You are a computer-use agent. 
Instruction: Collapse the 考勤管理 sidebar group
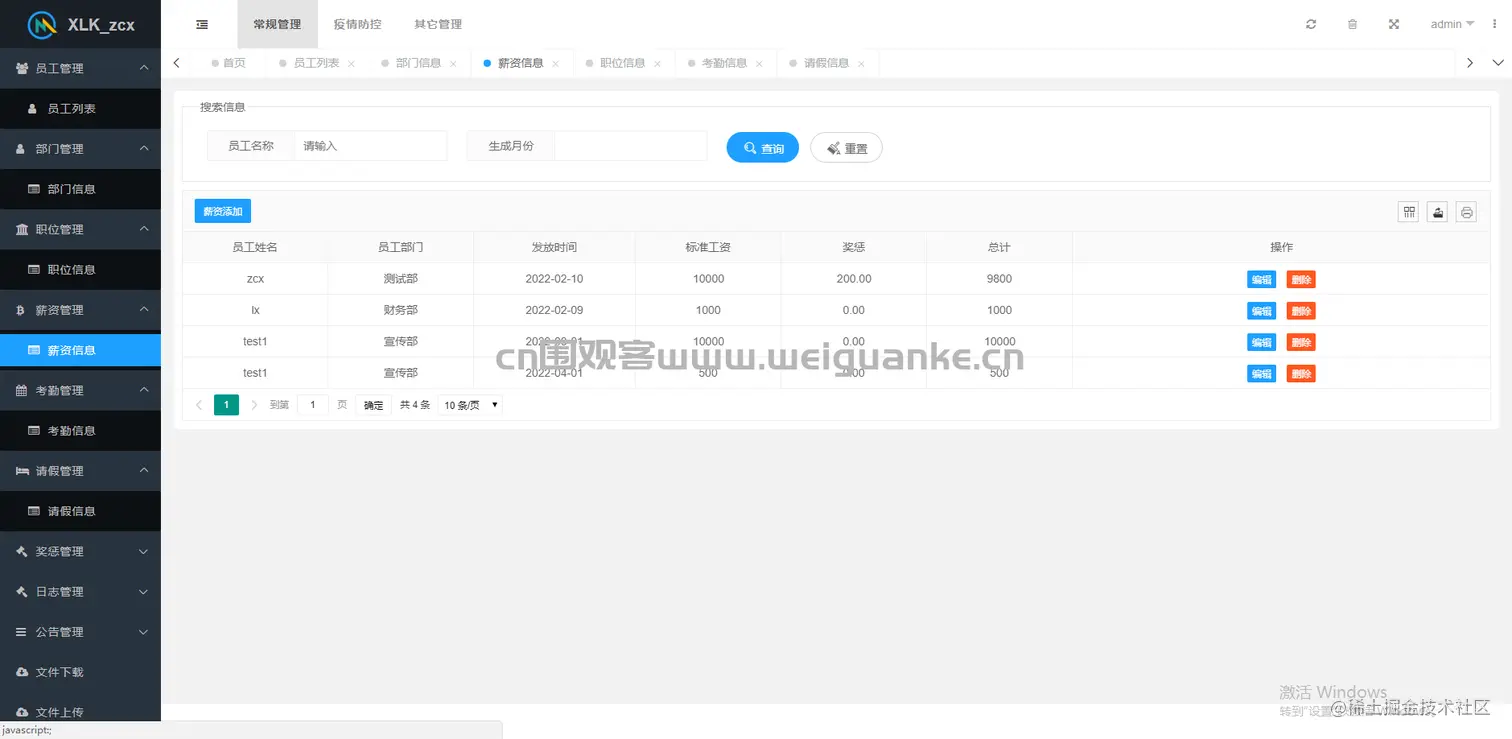tap(80, 390)
